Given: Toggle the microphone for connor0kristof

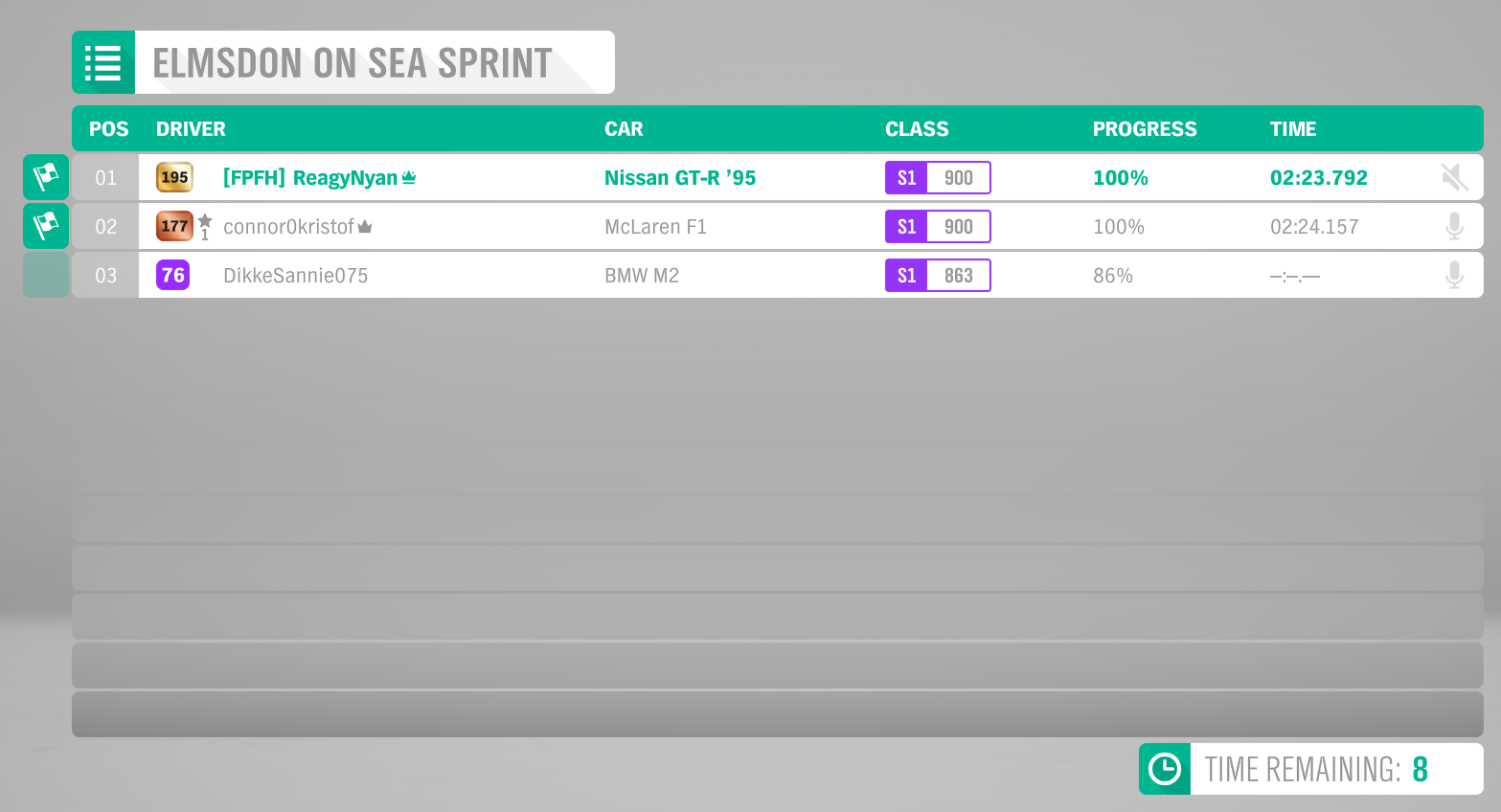Looking at the screenshot, I should tap(1454, 226).
